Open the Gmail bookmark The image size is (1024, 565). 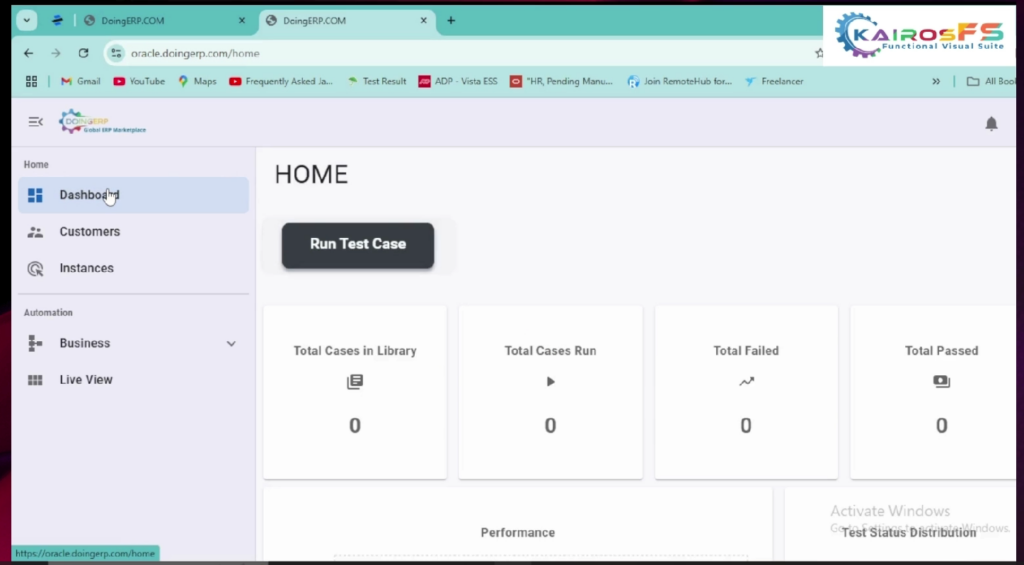coord(80,82)
